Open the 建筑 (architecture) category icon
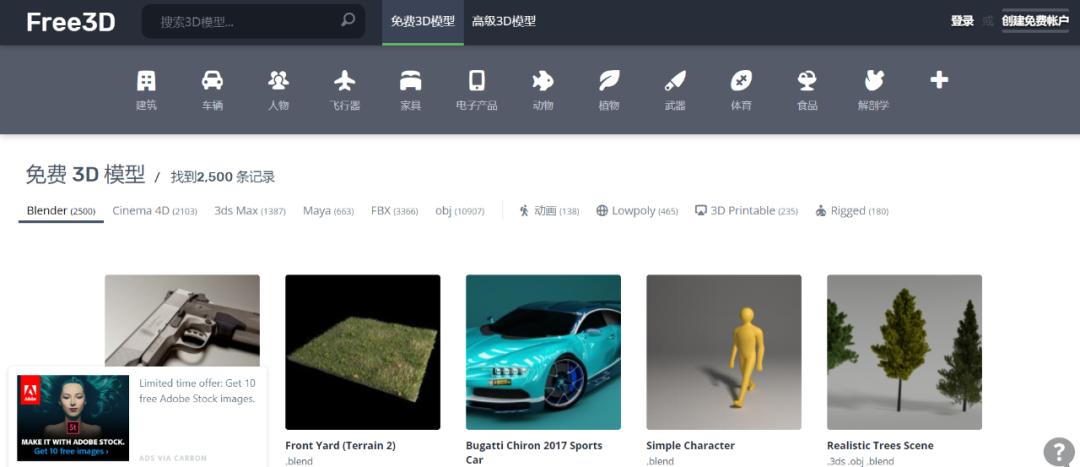Screen dimensions: 1080x467 146,81
